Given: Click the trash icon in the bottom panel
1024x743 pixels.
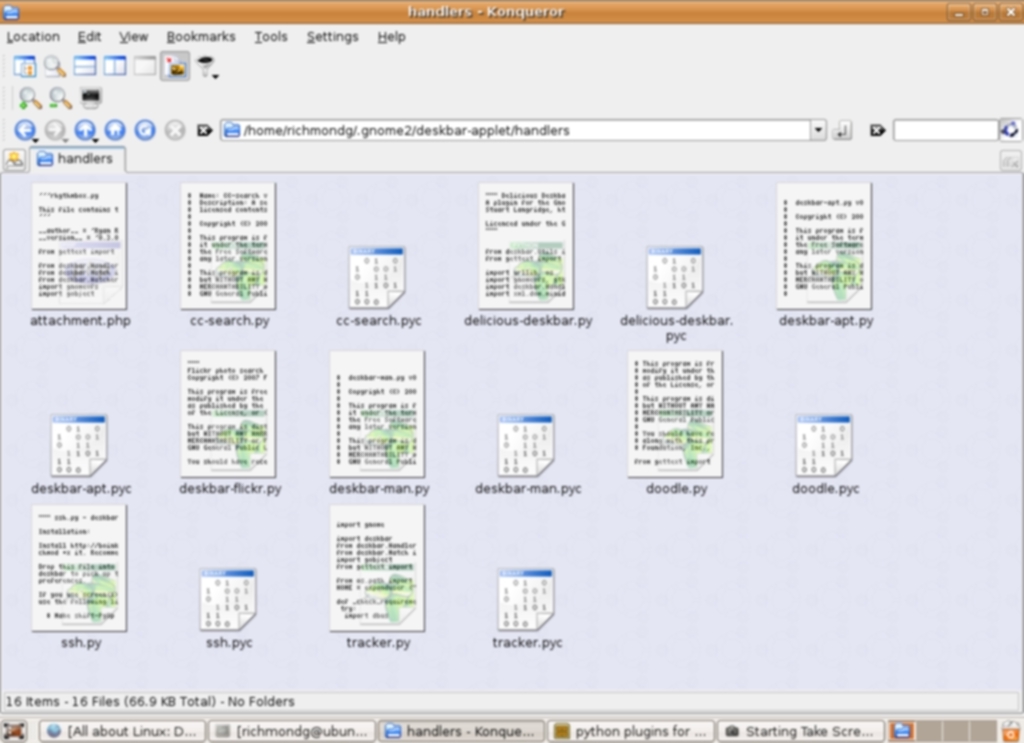Looking at the screenshot, I should (x=1012, y=731).
